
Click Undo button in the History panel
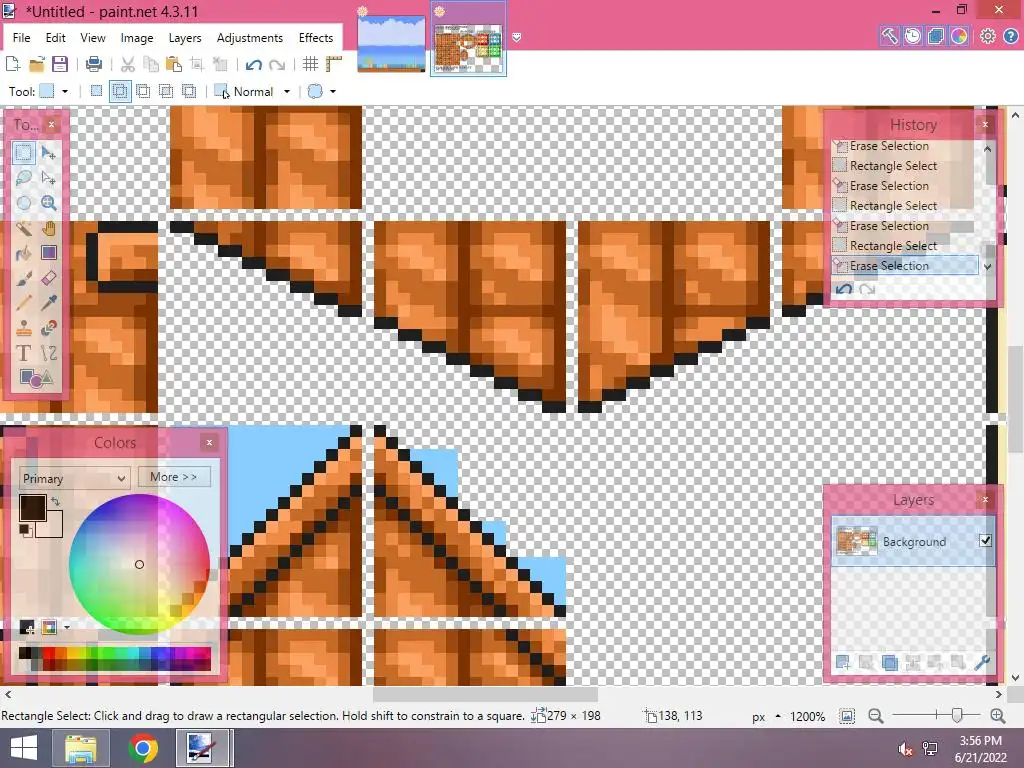pos(844,289)
